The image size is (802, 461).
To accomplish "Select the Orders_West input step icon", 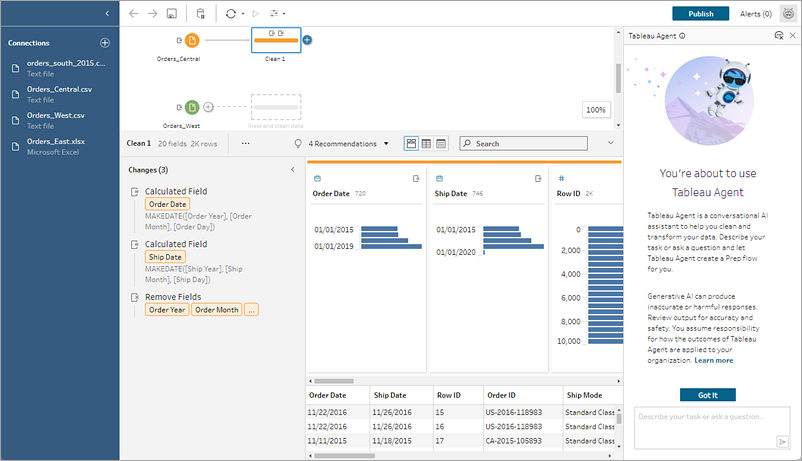I will click(x=192, y=107).
